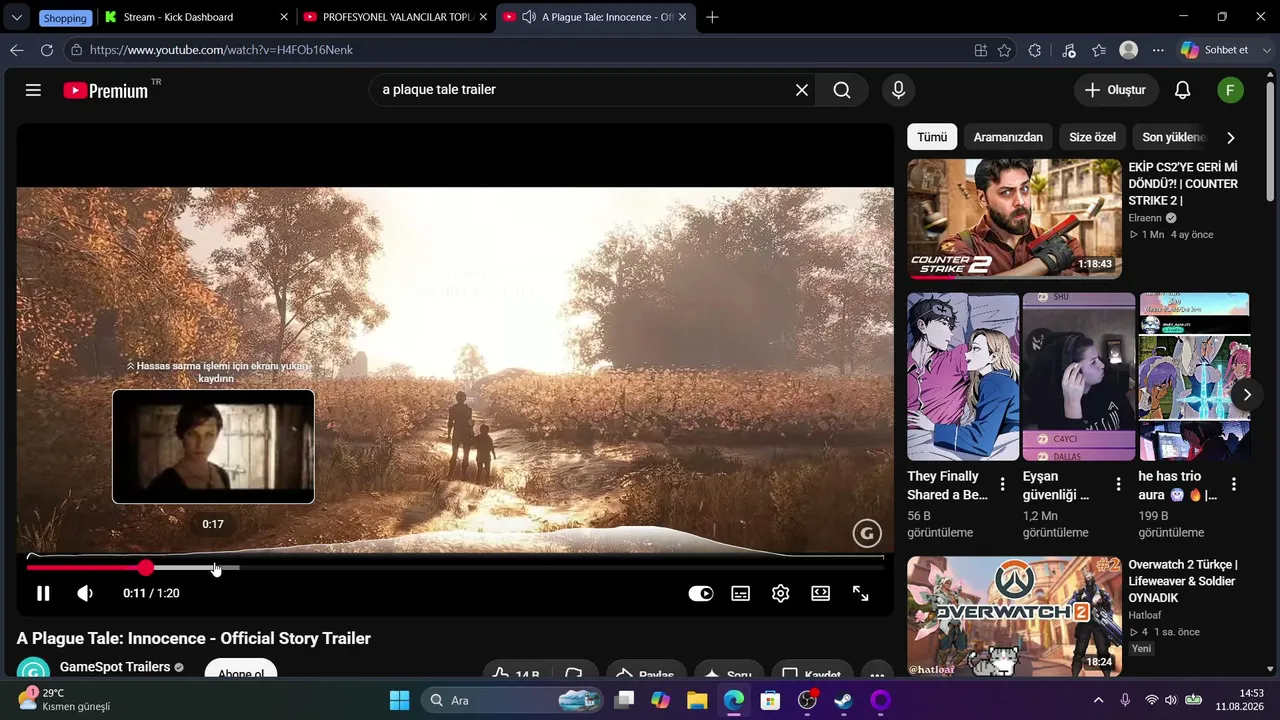Click the browser back arrow
The width and height of the screenshot is (1280, 720).
point(17,50)
